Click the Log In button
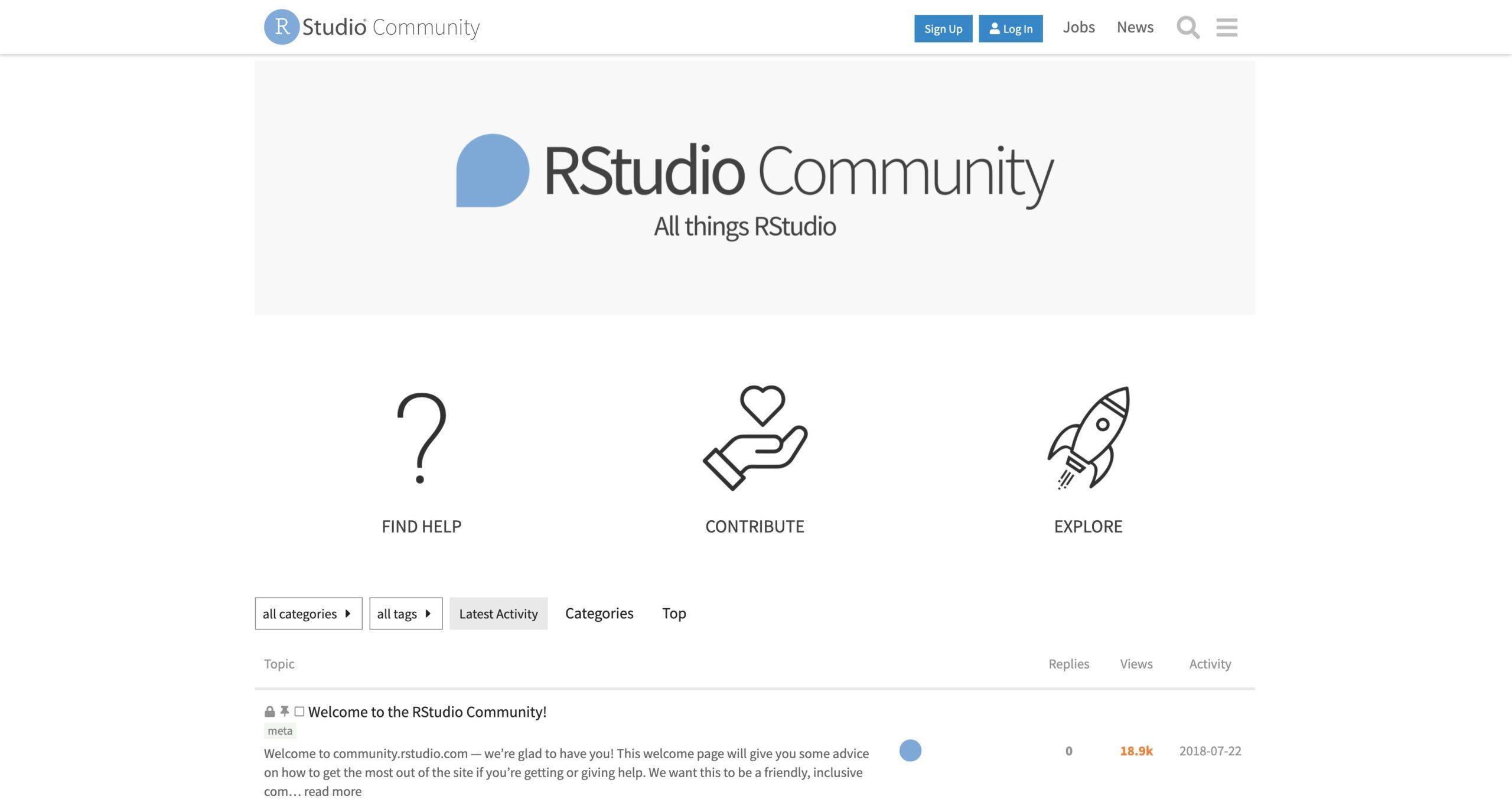Screen dimensions: 1512x809 (1011, 28)
